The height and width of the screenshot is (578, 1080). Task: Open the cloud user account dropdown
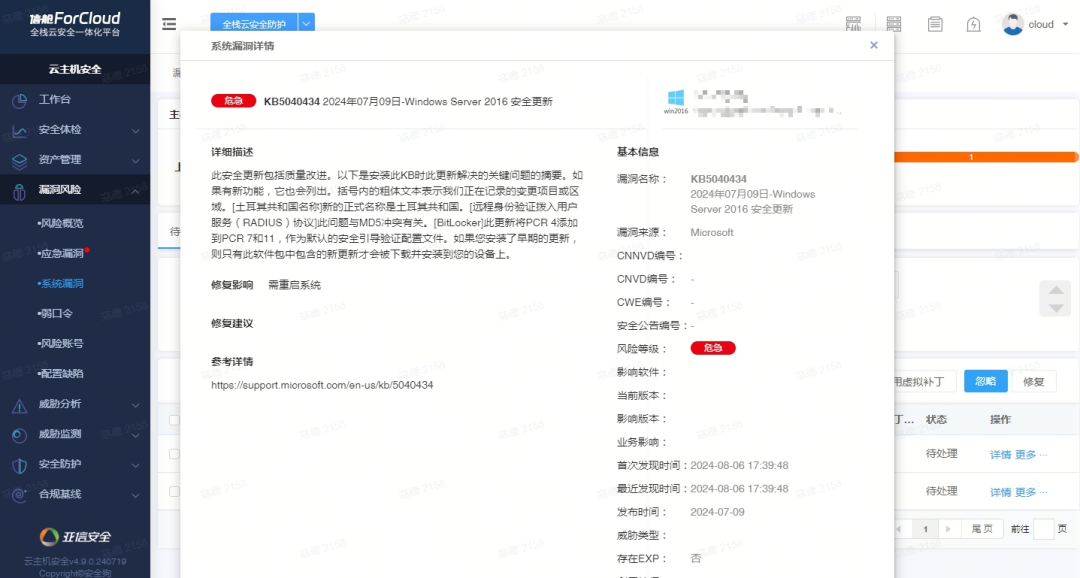pyautogui.click(x=1065, y=24)
